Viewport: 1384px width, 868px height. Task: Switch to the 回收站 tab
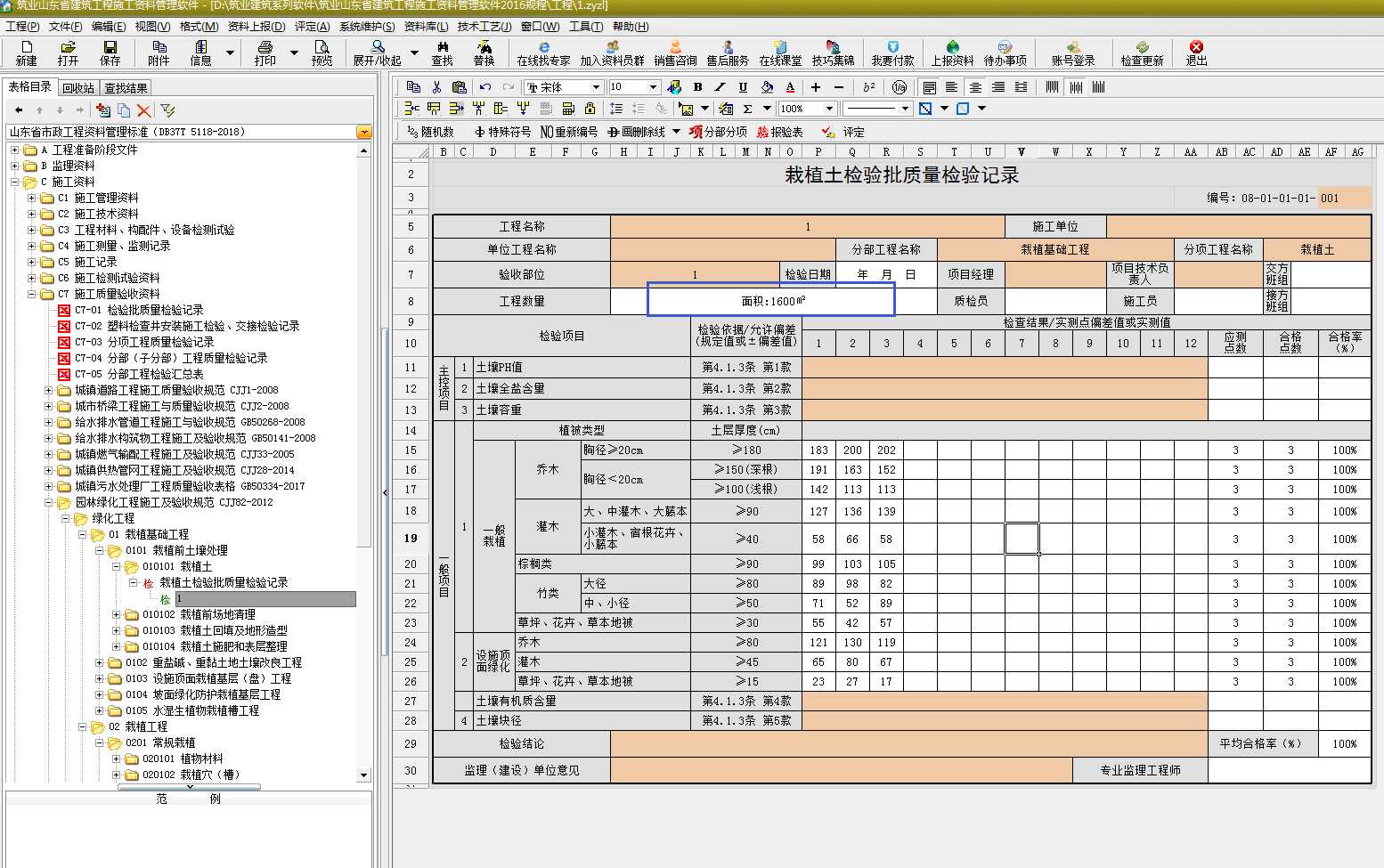(78, 88)
